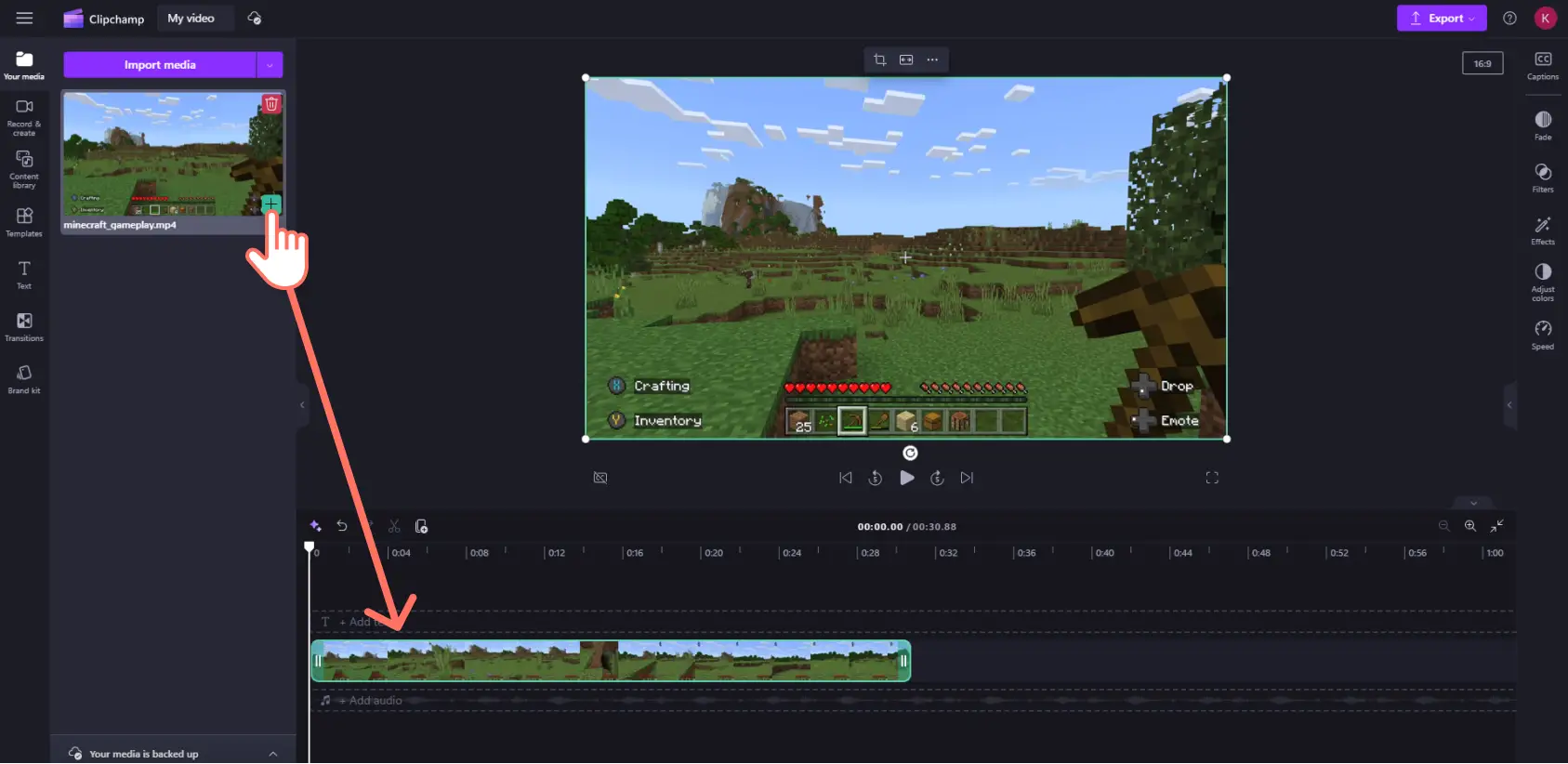Click the top-left corner resize handle of preview

(x=586, y=78)
